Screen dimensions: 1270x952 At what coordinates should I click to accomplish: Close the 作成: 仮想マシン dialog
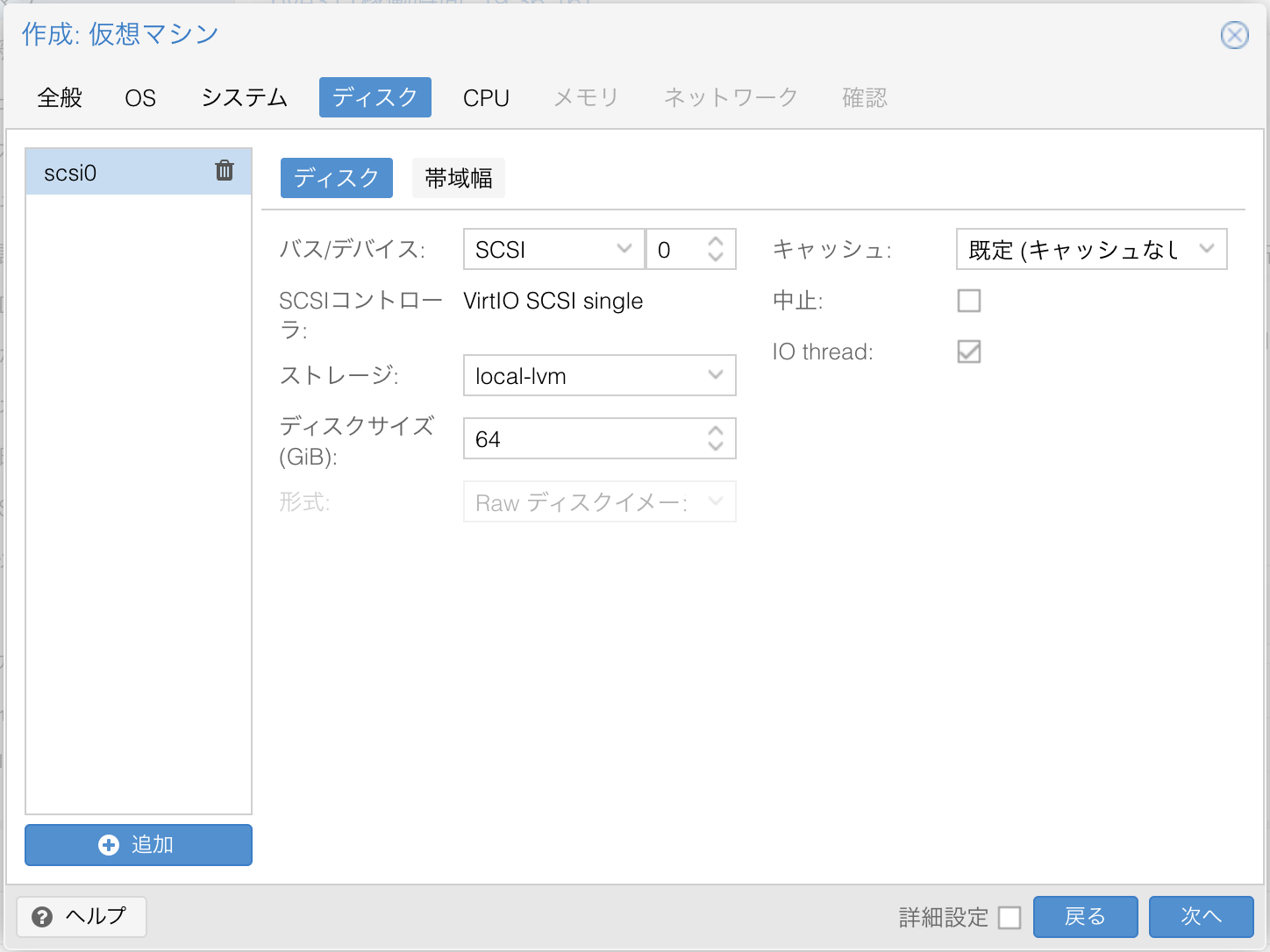[1235, 35]
